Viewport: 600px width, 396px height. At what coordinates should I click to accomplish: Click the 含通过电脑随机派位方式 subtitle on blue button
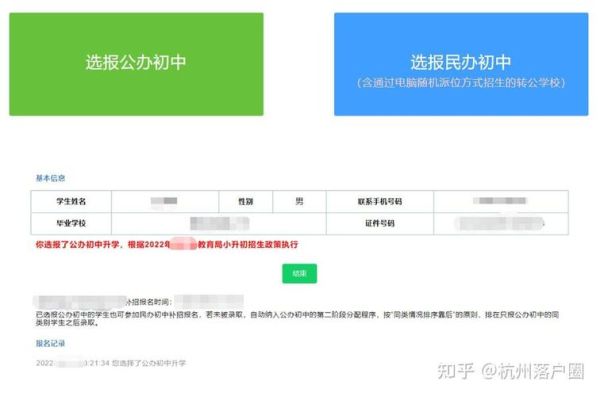(461, 83)
